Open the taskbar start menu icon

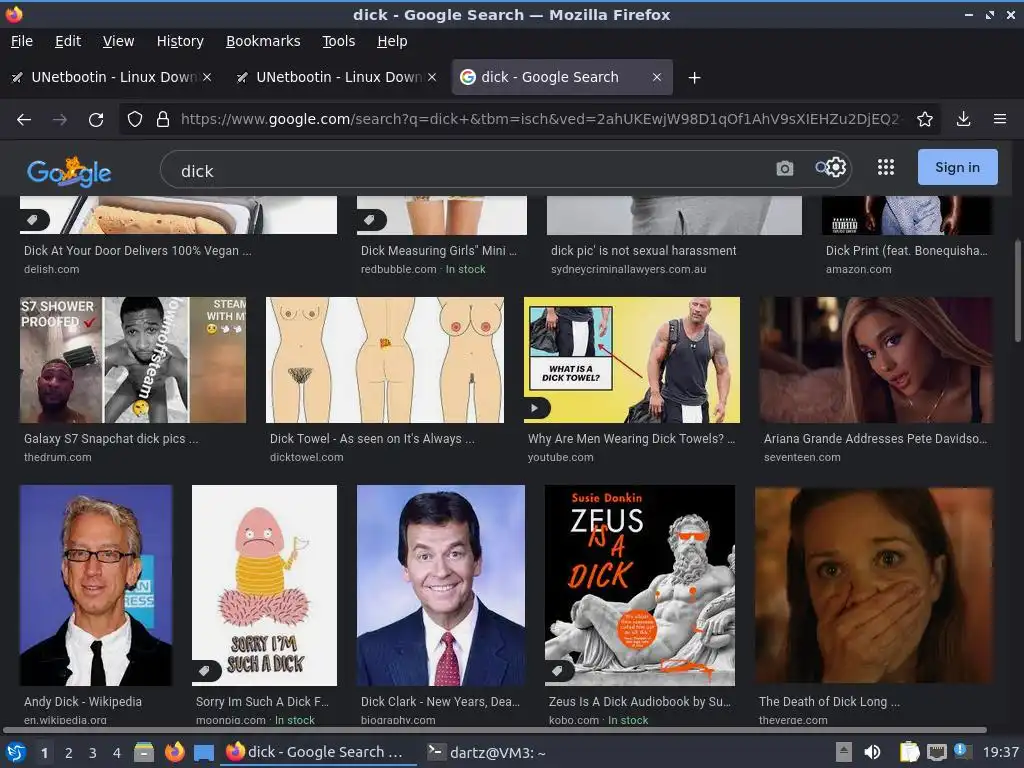point(16,752)
